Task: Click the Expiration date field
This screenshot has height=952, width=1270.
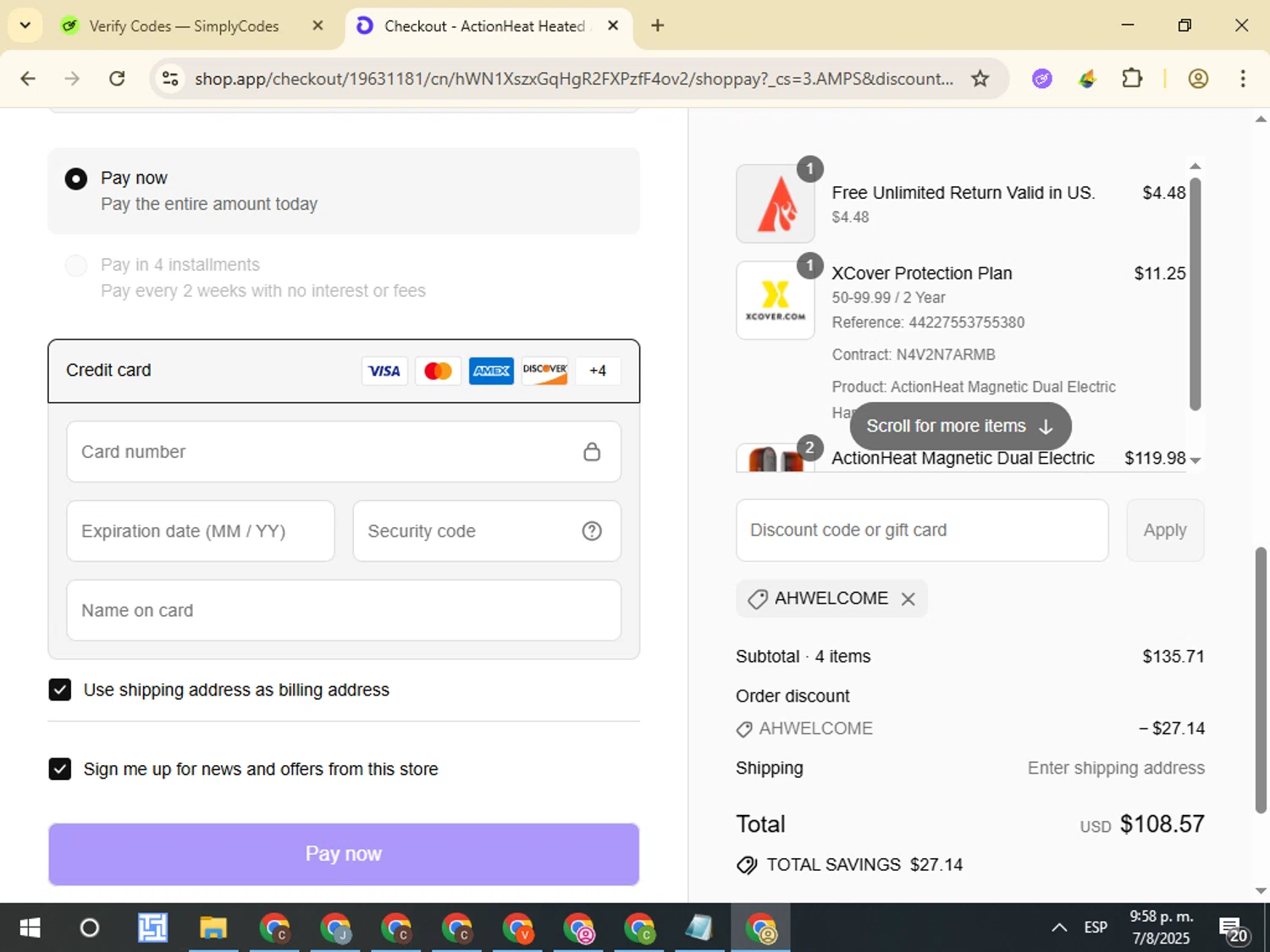Action: 201,531
